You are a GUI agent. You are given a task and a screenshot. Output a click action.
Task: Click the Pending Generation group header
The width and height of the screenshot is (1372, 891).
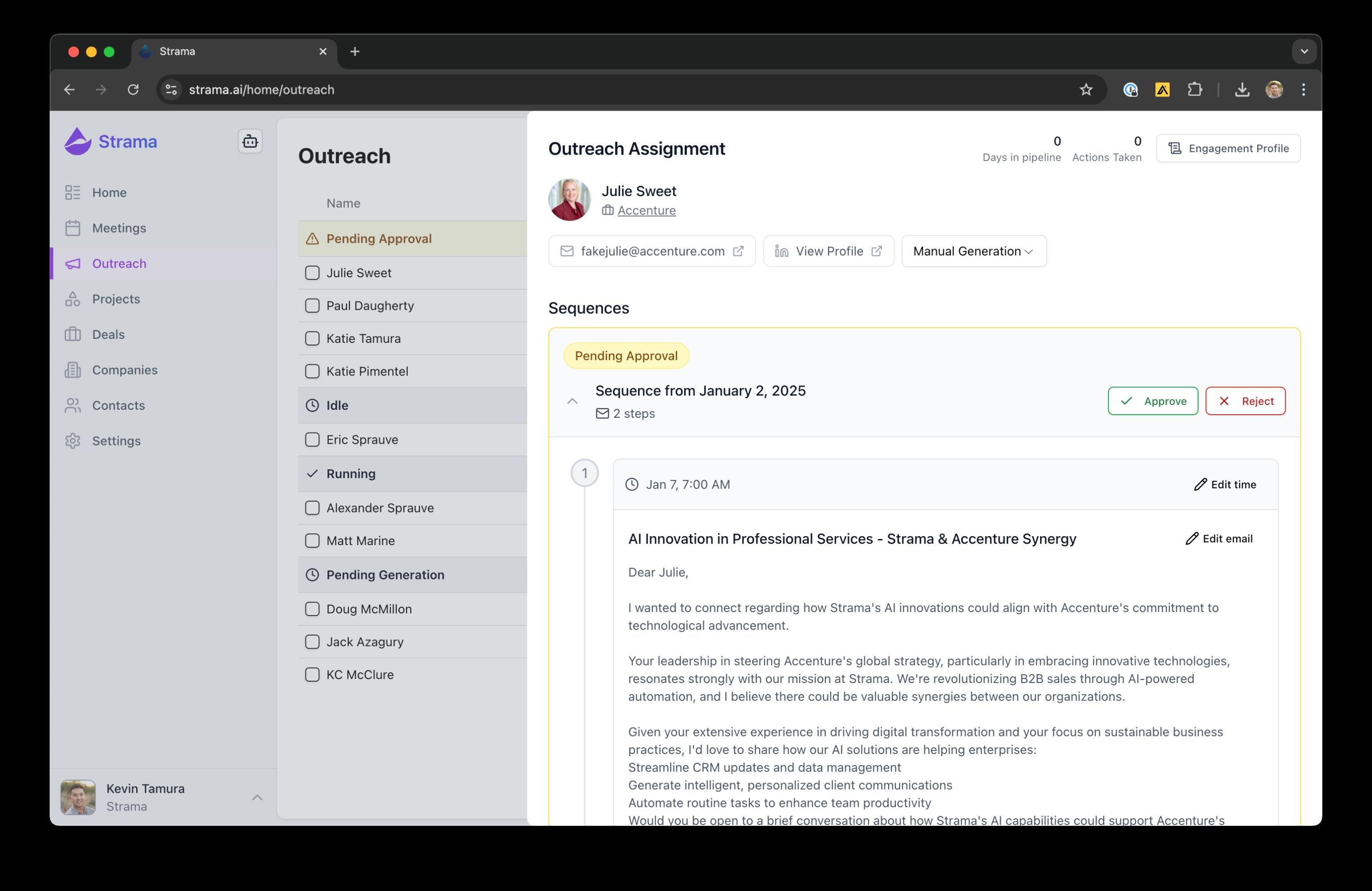tap(412, 575)
